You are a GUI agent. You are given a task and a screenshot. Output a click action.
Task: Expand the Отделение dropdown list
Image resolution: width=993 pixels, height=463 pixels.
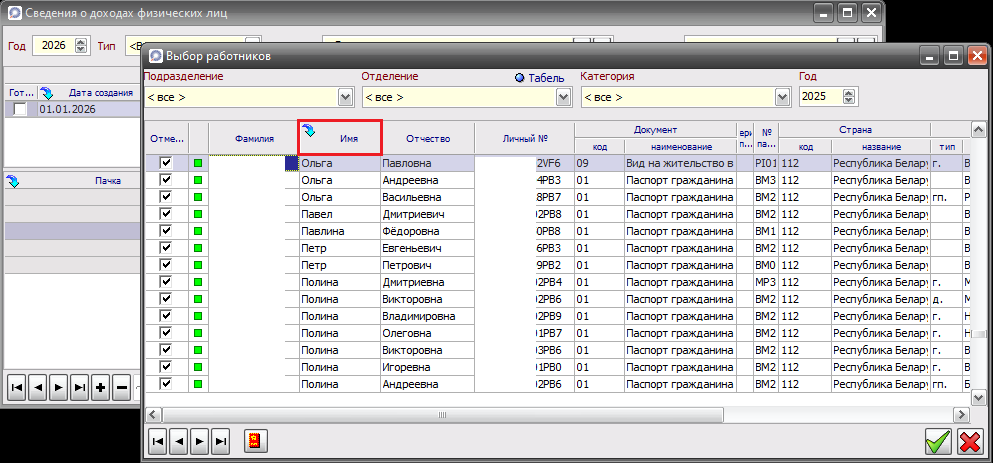pyautogui.click(x=563, y=97)
